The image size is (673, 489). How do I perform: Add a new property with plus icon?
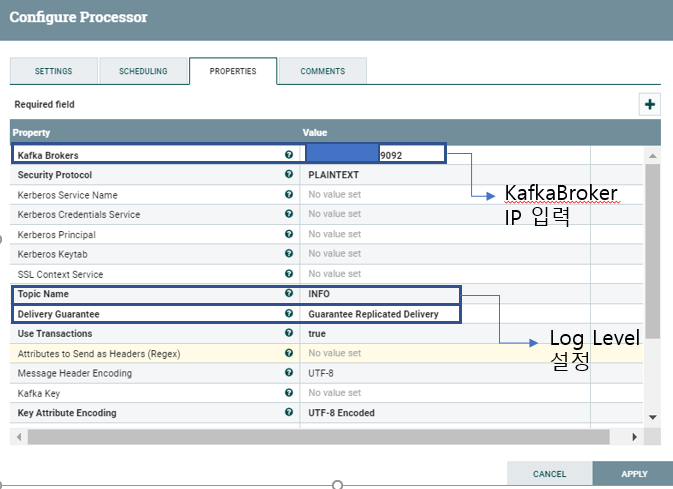tap(649, 104)
